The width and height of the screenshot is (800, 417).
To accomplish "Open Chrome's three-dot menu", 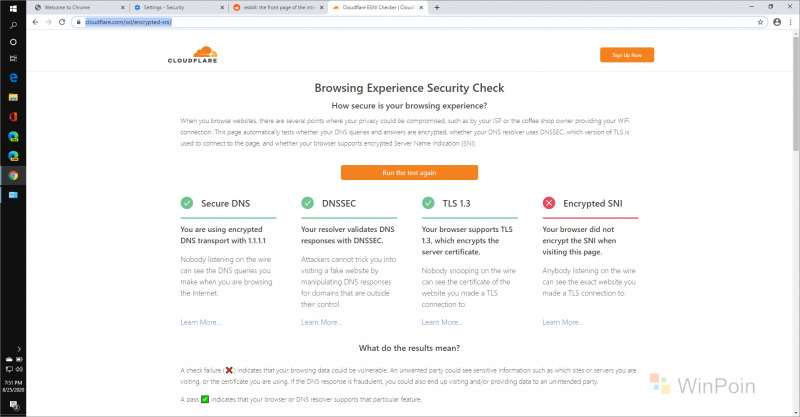I will [x=791, y=22].
